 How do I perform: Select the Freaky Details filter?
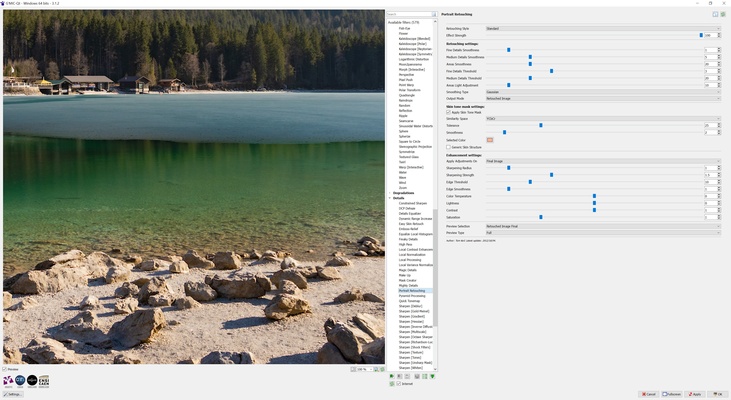pyautogui.click(x=408, y=239)
